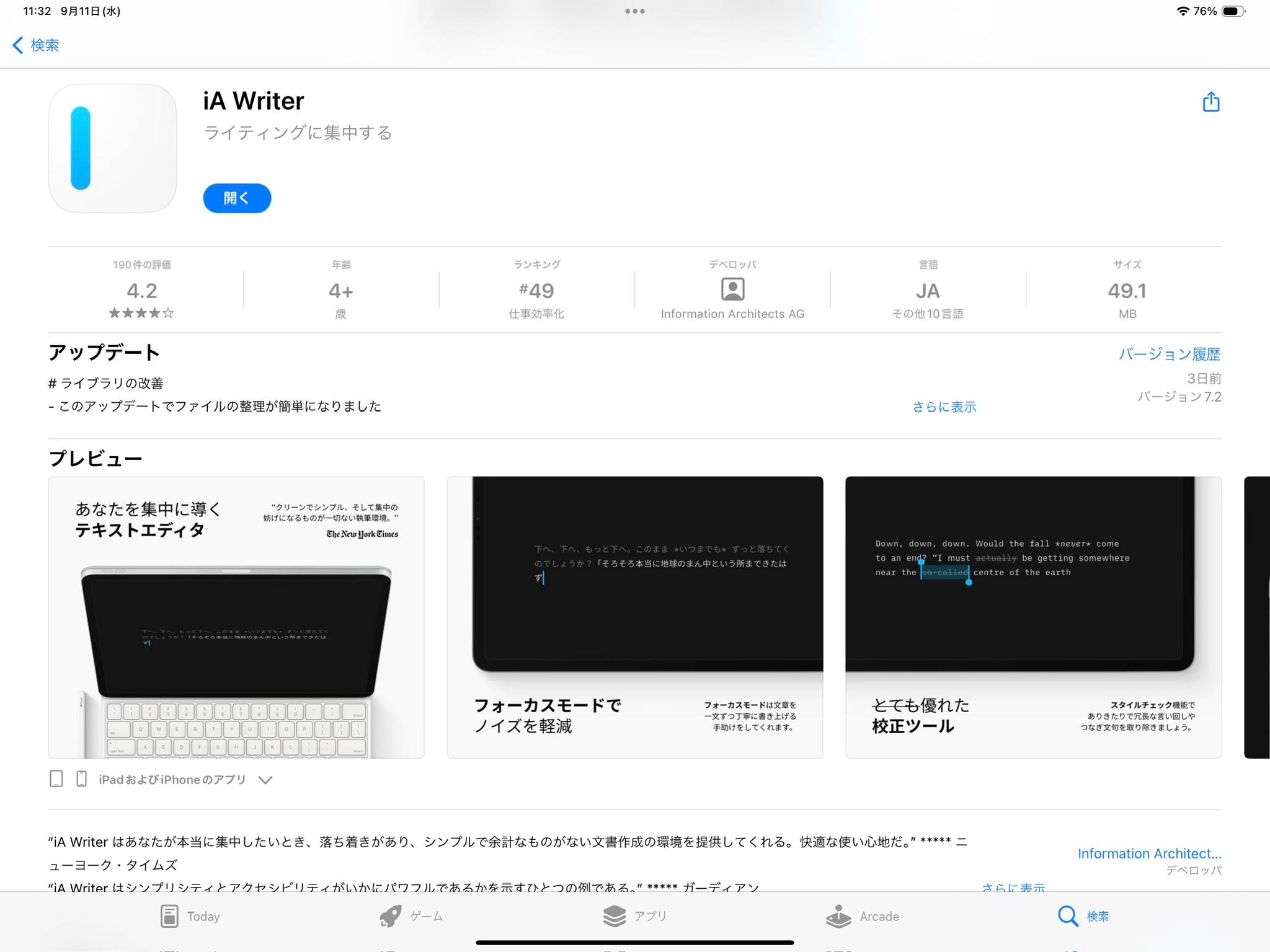Tap the iPhone device icon
Screen dimensions: 1270x952
(x=81, y=778)
